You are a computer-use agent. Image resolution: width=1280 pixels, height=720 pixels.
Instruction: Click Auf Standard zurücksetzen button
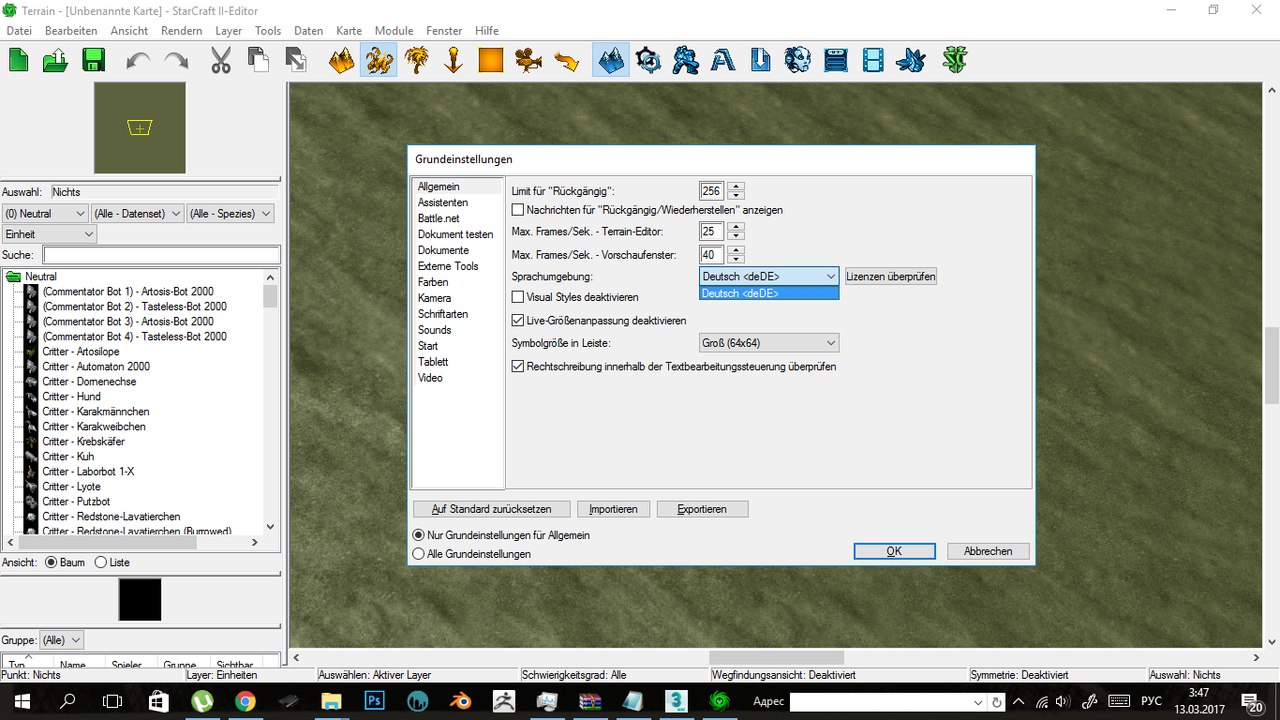point(491,509)
